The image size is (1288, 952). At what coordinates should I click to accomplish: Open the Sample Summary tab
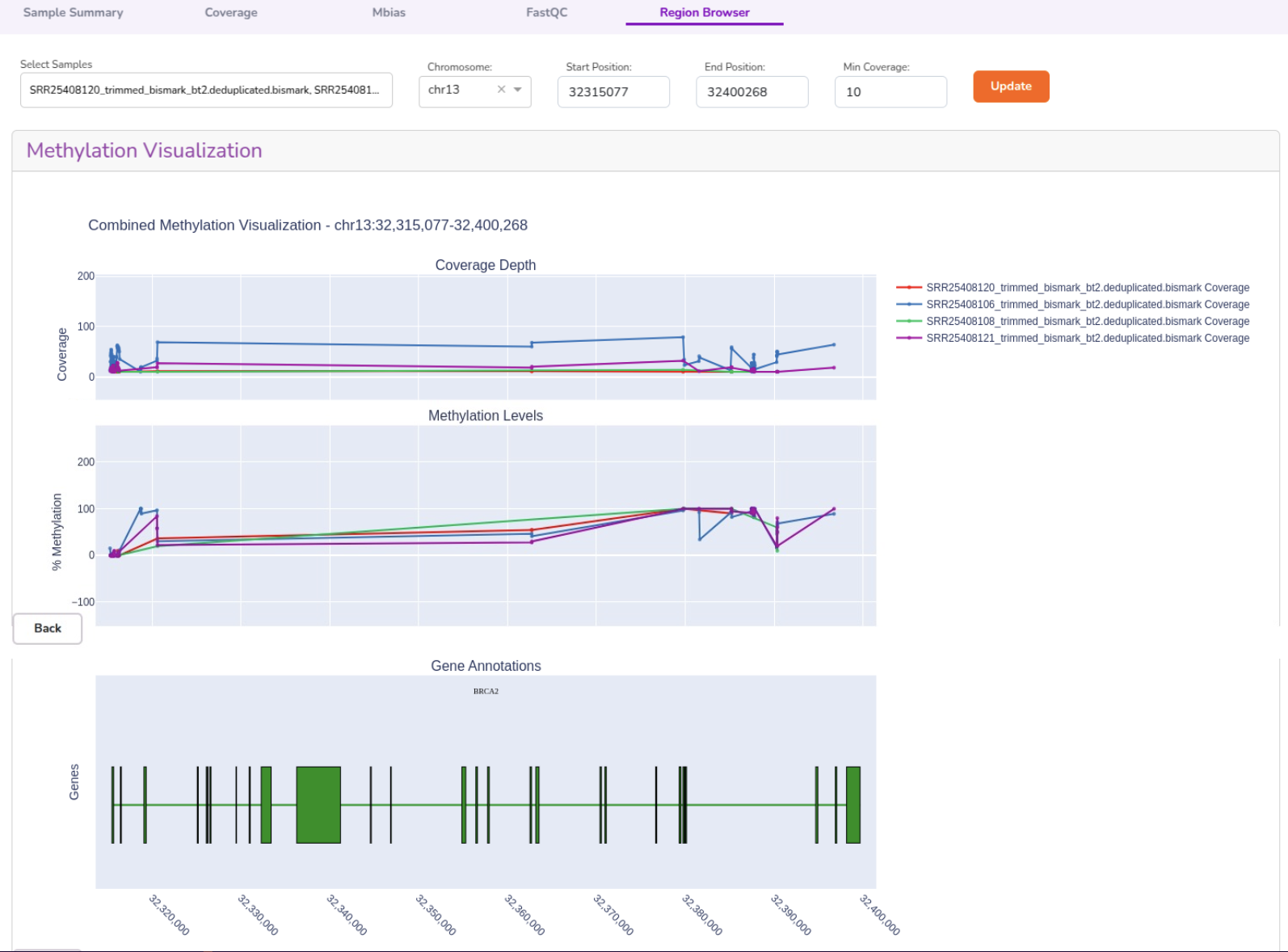[x=73, y=12]
